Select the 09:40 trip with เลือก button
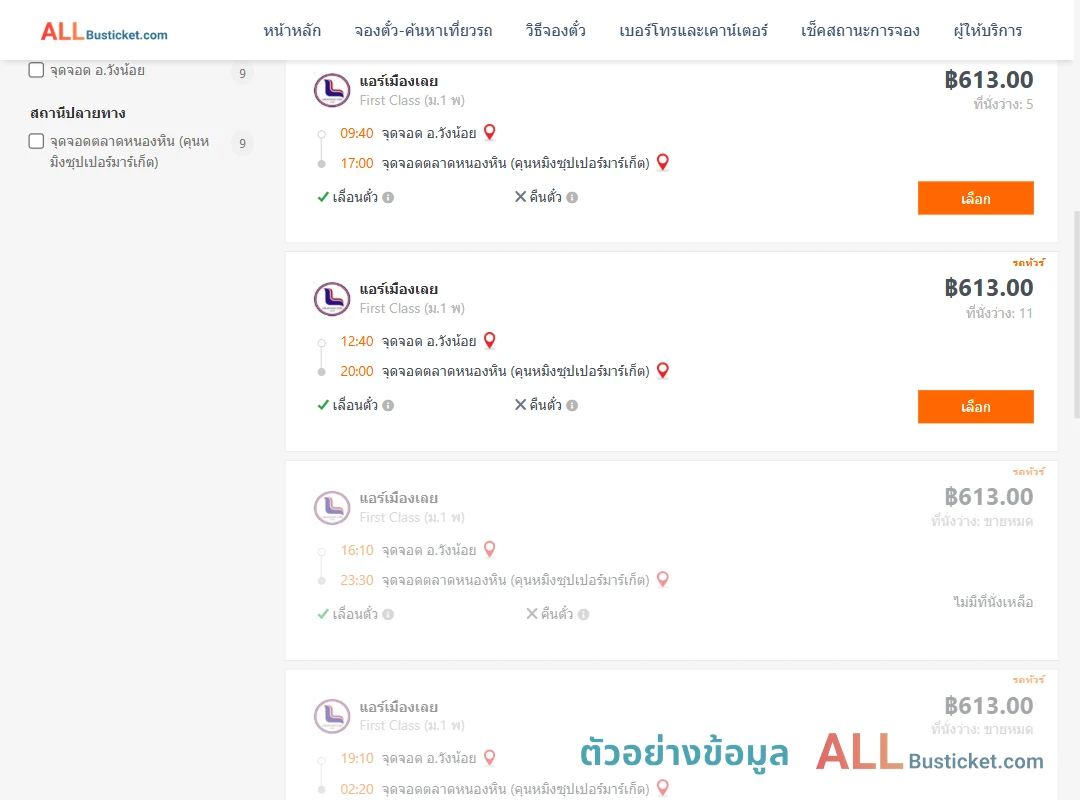The image size is (1080, 800). pyautogui.click(x=975, y=198)
